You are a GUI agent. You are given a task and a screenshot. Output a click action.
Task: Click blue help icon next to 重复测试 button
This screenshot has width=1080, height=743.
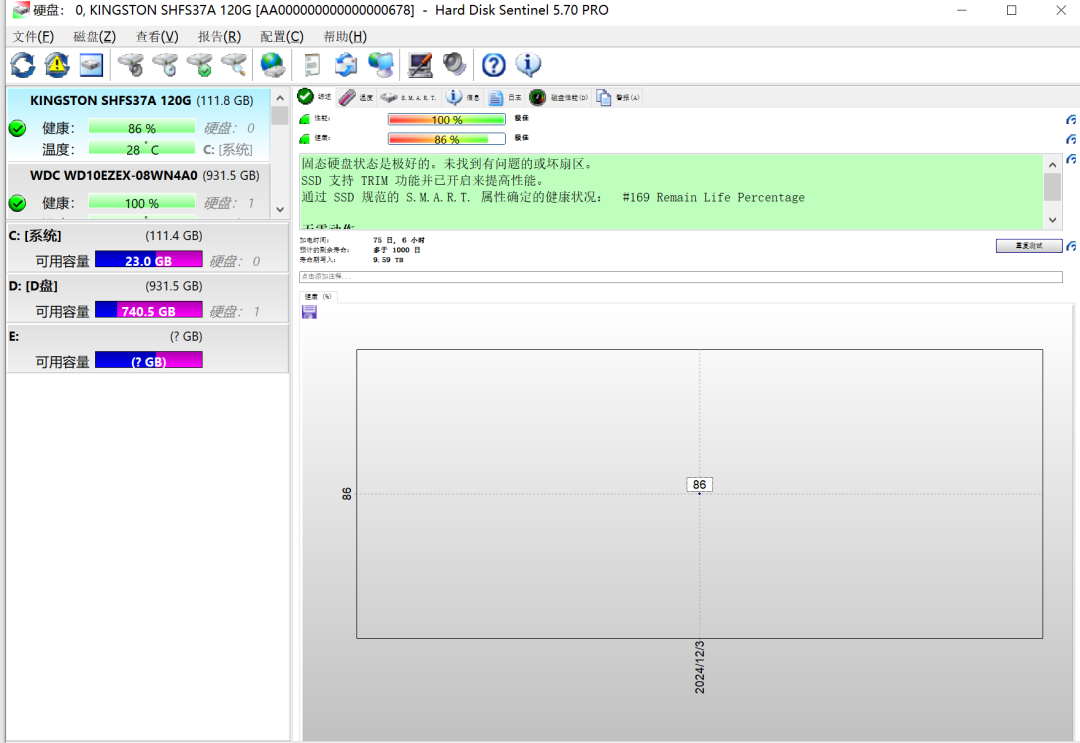click(1071, 246)
